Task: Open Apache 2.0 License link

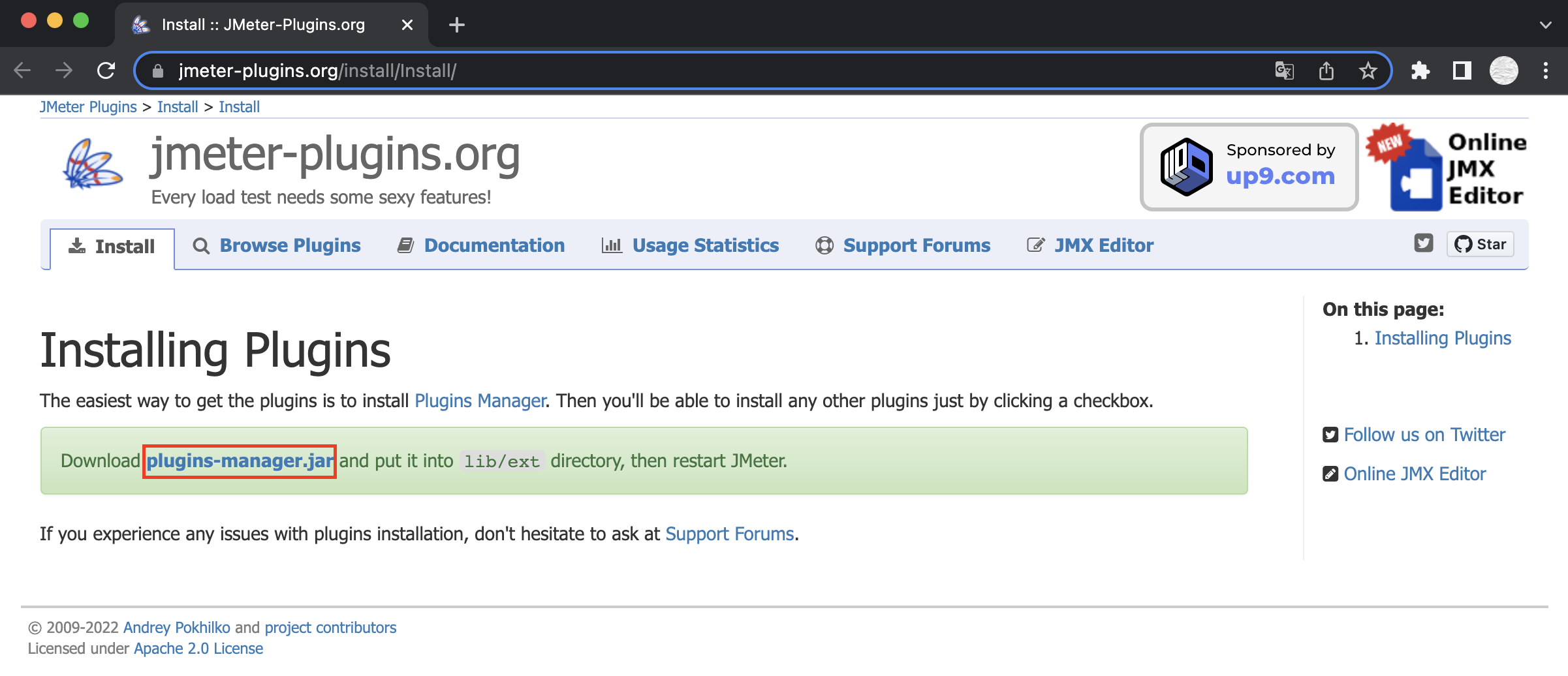Action: 198,649
